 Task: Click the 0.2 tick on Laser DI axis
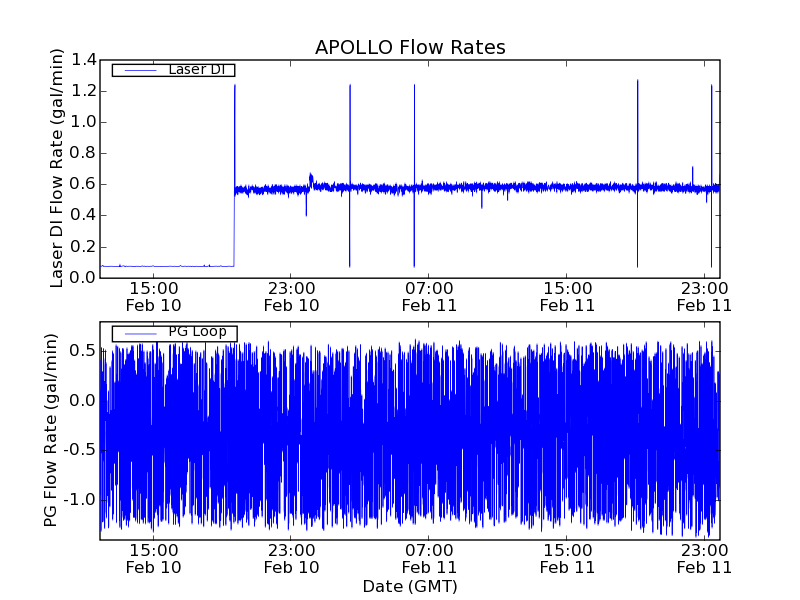pos(84,247)
